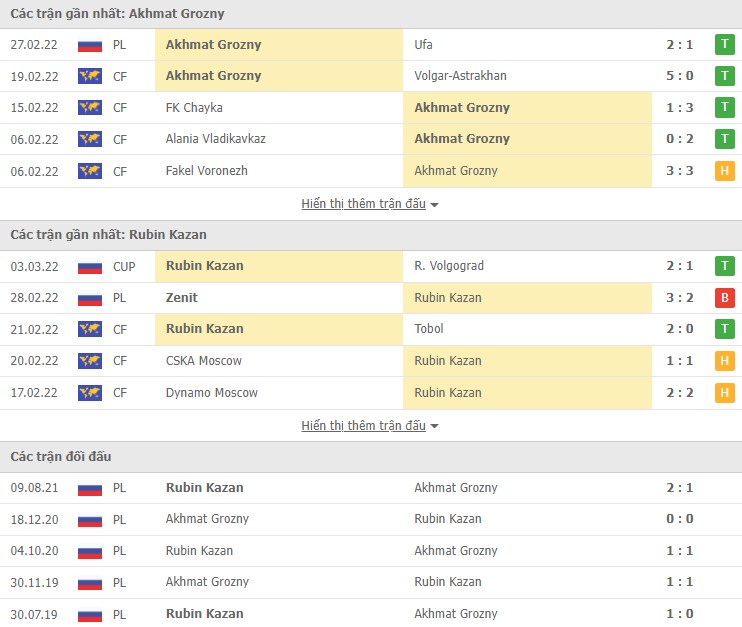The width and height of the screenshot is (742, 627).
Task: Click the Russian flag in the CUP match row
Action: pos(90,267)
